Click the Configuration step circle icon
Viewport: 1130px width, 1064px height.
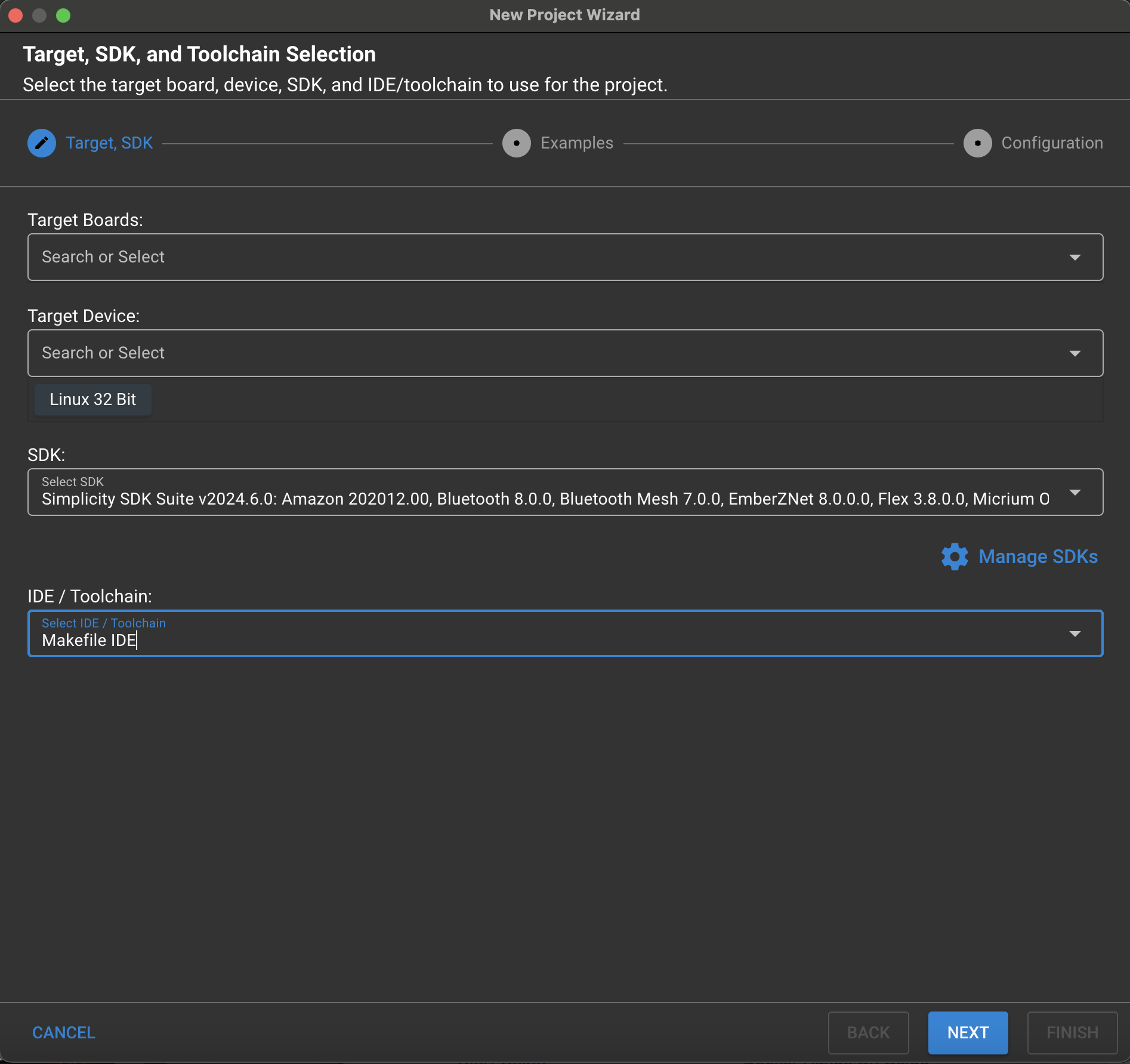pos(977,143)
